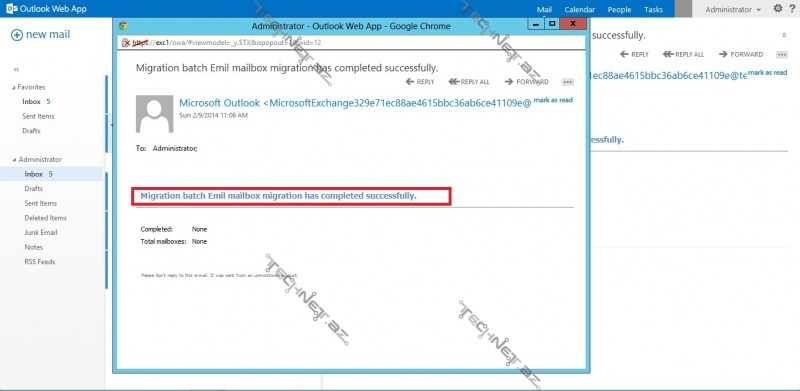
Task: Click Forward in the background reading pane
Action: tap(741, 54)
